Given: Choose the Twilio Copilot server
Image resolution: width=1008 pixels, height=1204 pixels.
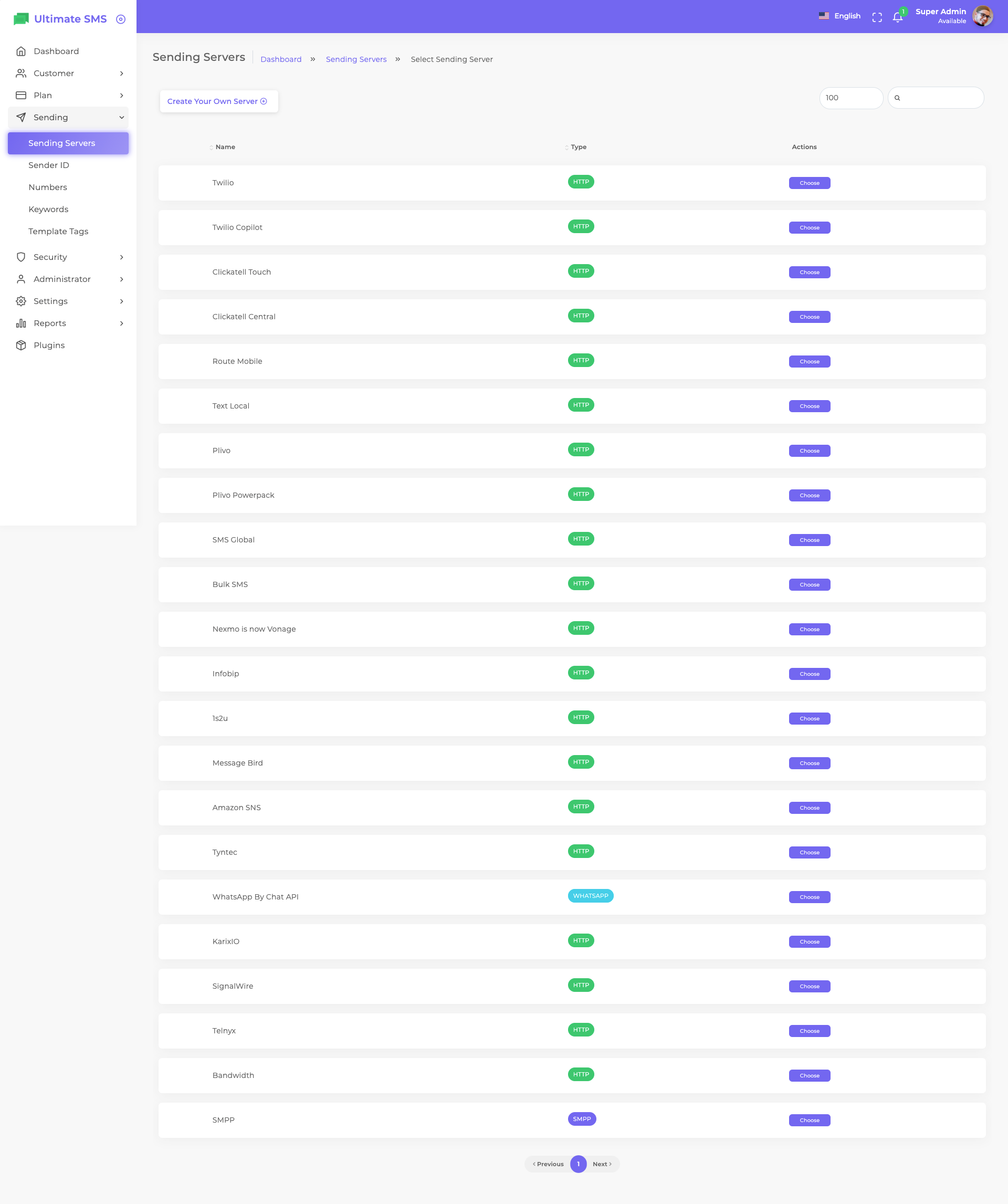Looking at the screenshot, I should pos(809,227).
